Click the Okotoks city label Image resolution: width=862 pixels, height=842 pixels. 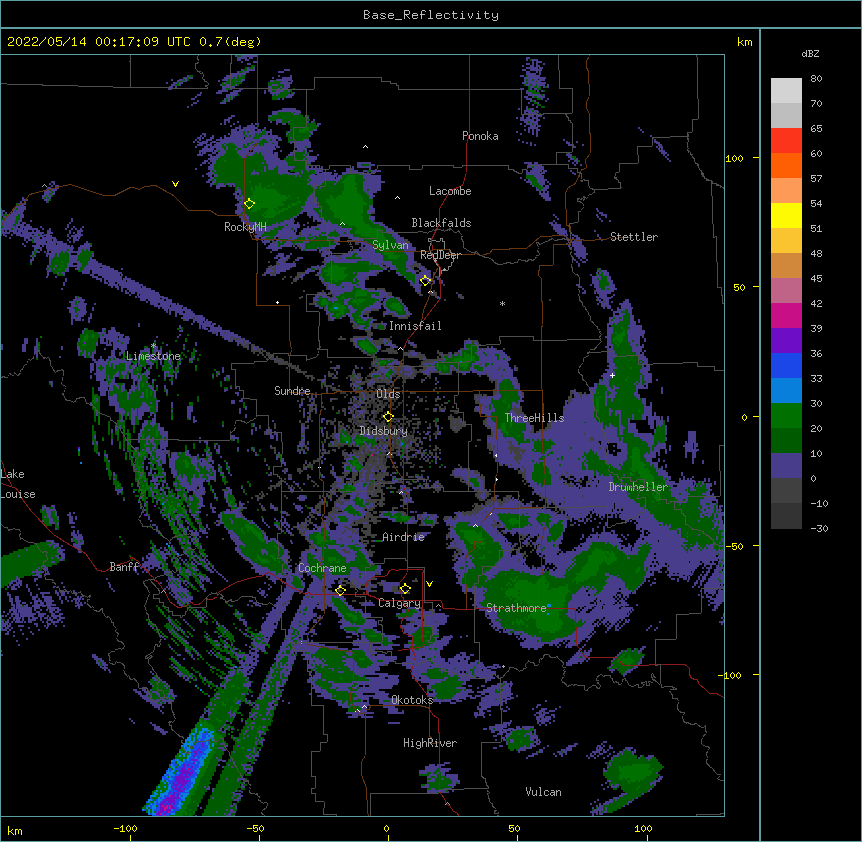pos(412,700)
